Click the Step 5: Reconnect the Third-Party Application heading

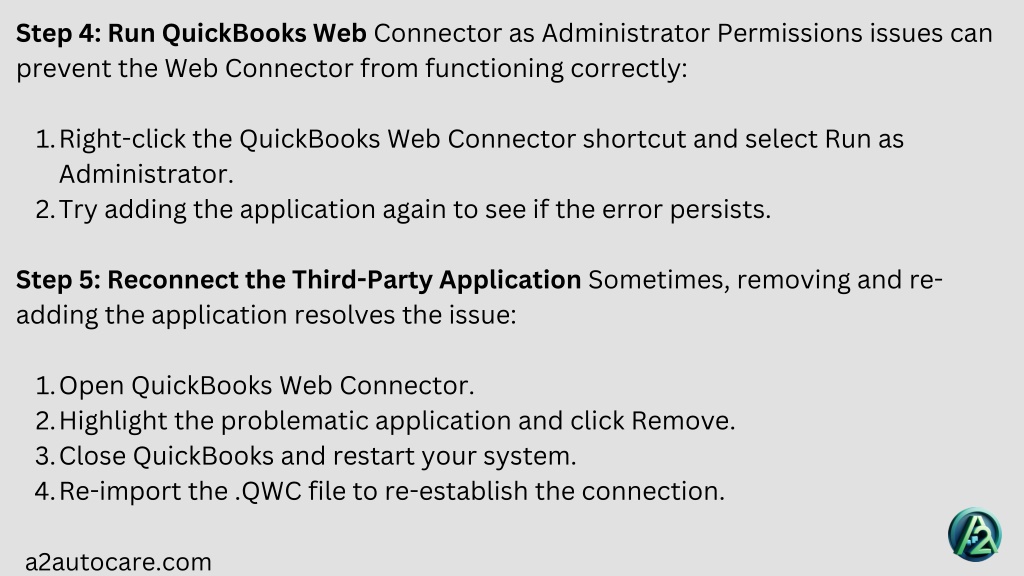coord(298,280)
